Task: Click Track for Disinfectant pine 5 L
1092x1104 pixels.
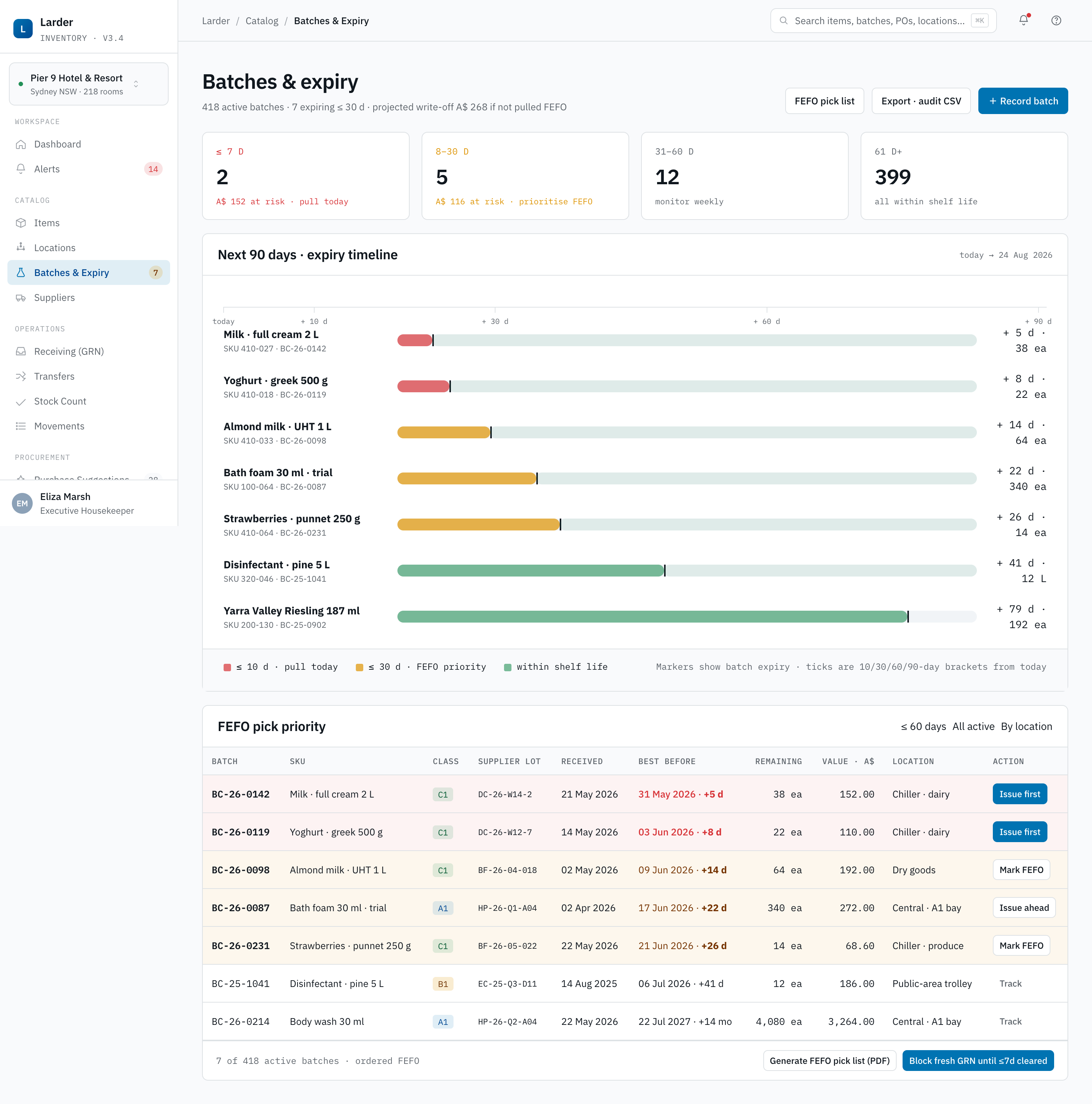Action: coord(1010,983)
